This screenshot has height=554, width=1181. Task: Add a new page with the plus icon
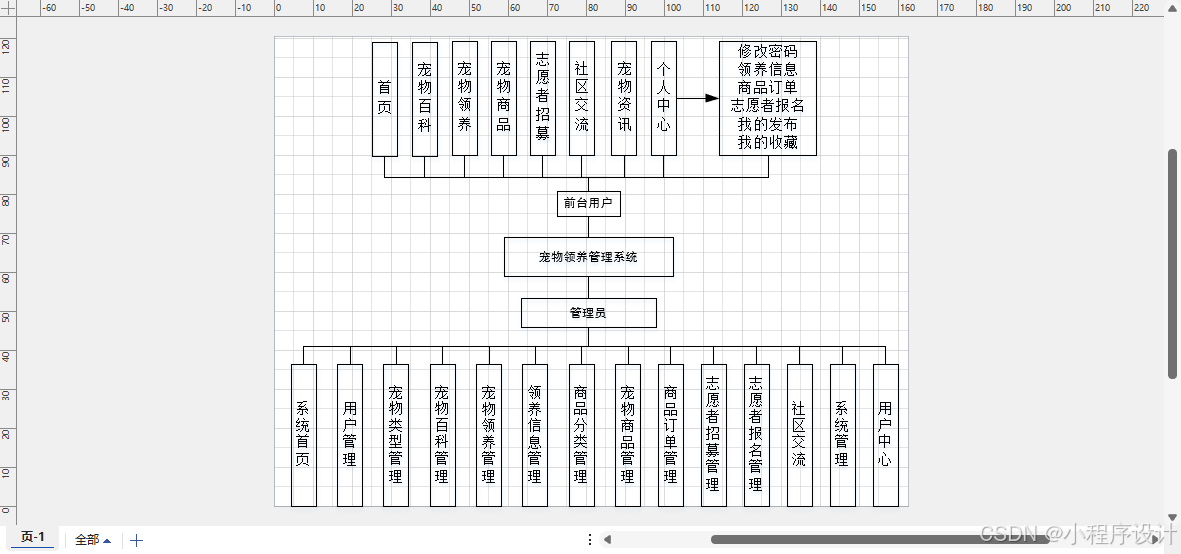(136, 540)
